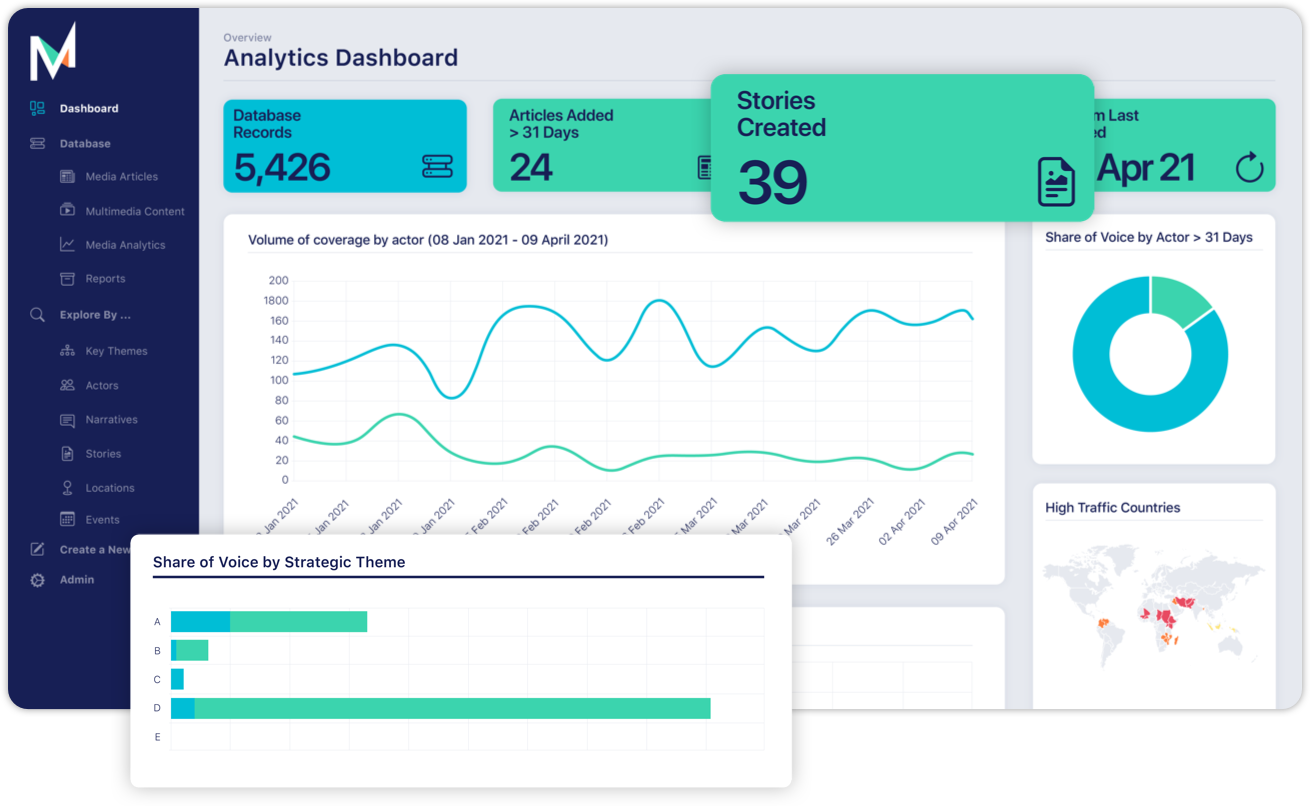Click the refresh icon on the Apr 21 card

pyautogui.click(x=1249, y=168)
